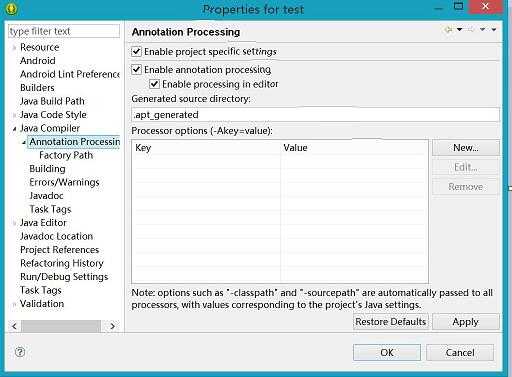The height and width of the screenshot is (377, 512).
Task: Click the Generated source directory field
Action: 315,115
